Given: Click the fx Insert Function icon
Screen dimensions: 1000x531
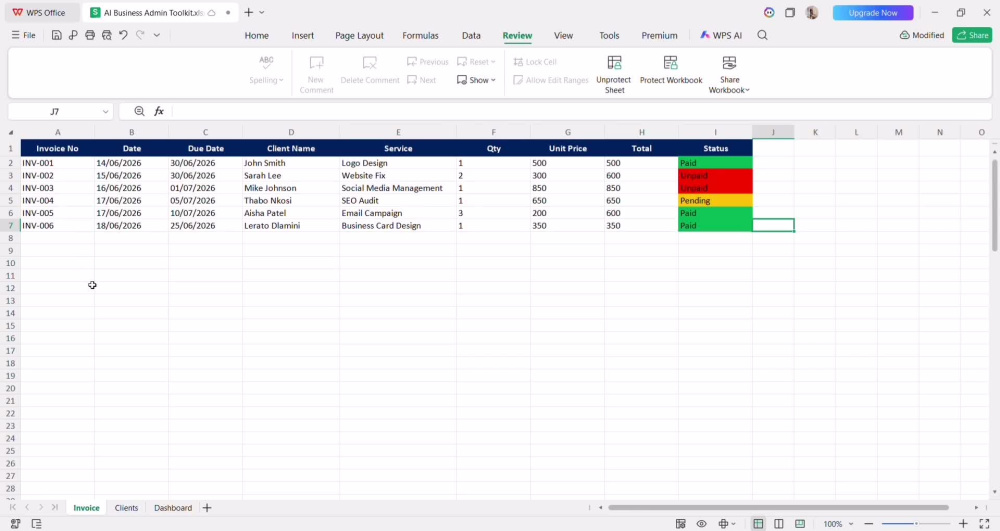Looking at the screenshot, I should (159, 112).
